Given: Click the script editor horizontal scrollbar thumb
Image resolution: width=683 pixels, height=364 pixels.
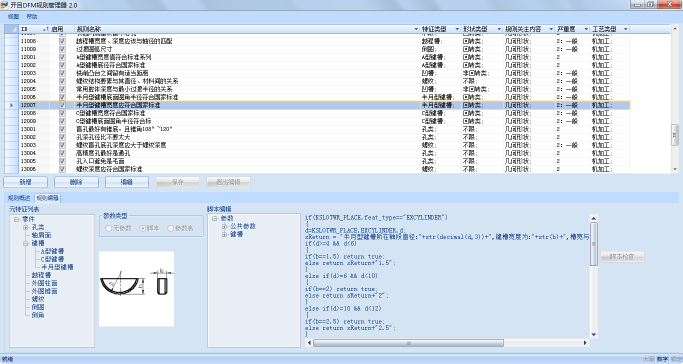Looking at the screenshot, I should (409, 343).
